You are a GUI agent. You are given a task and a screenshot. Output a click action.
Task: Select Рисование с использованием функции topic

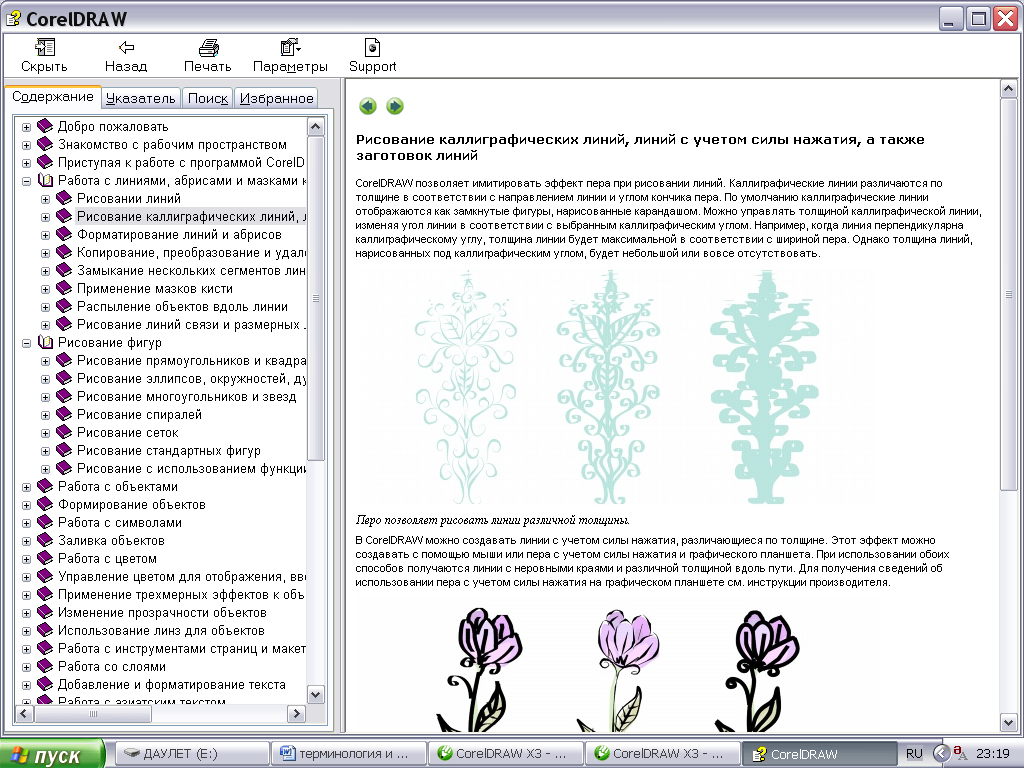pos(191,468)
